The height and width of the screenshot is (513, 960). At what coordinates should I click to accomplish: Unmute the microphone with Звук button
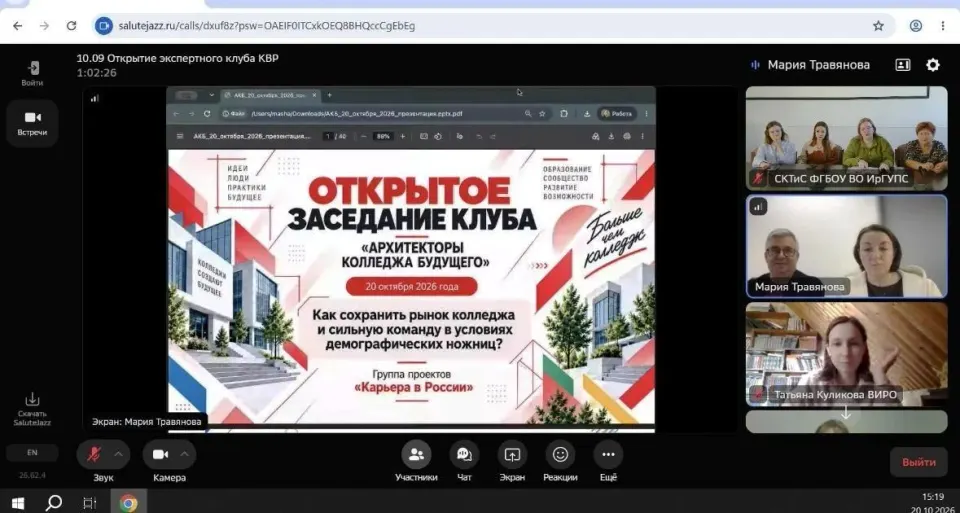pos(94,454)
